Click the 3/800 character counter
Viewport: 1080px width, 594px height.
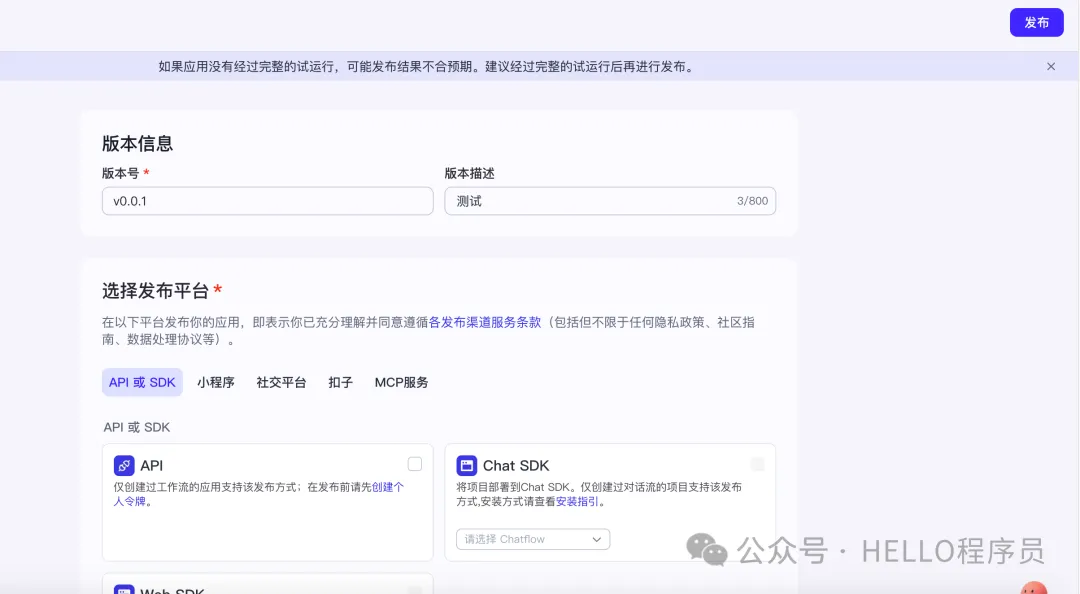click(752, 201)
